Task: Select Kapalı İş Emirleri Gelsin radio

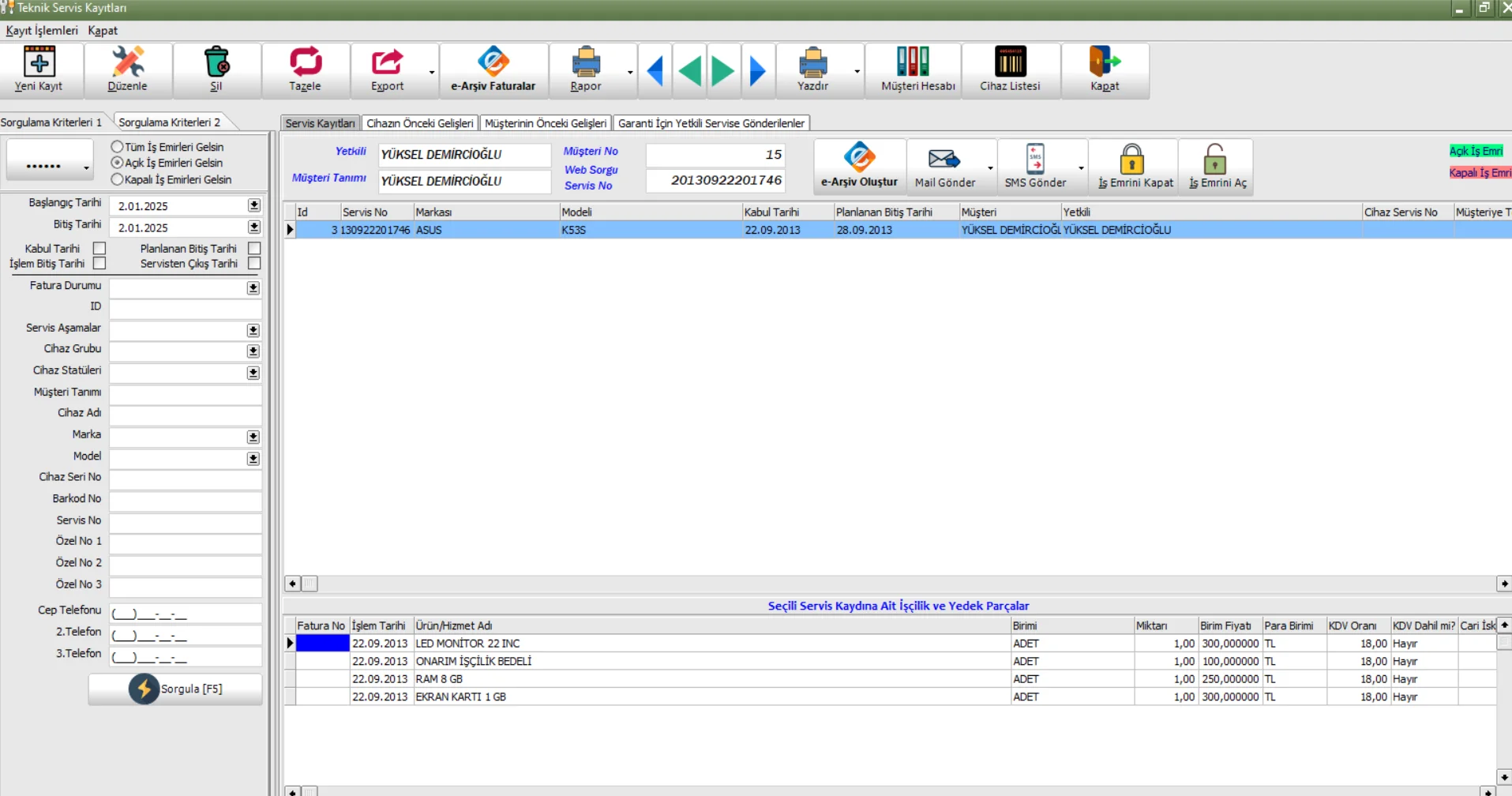Action: [x=117, y=179]
